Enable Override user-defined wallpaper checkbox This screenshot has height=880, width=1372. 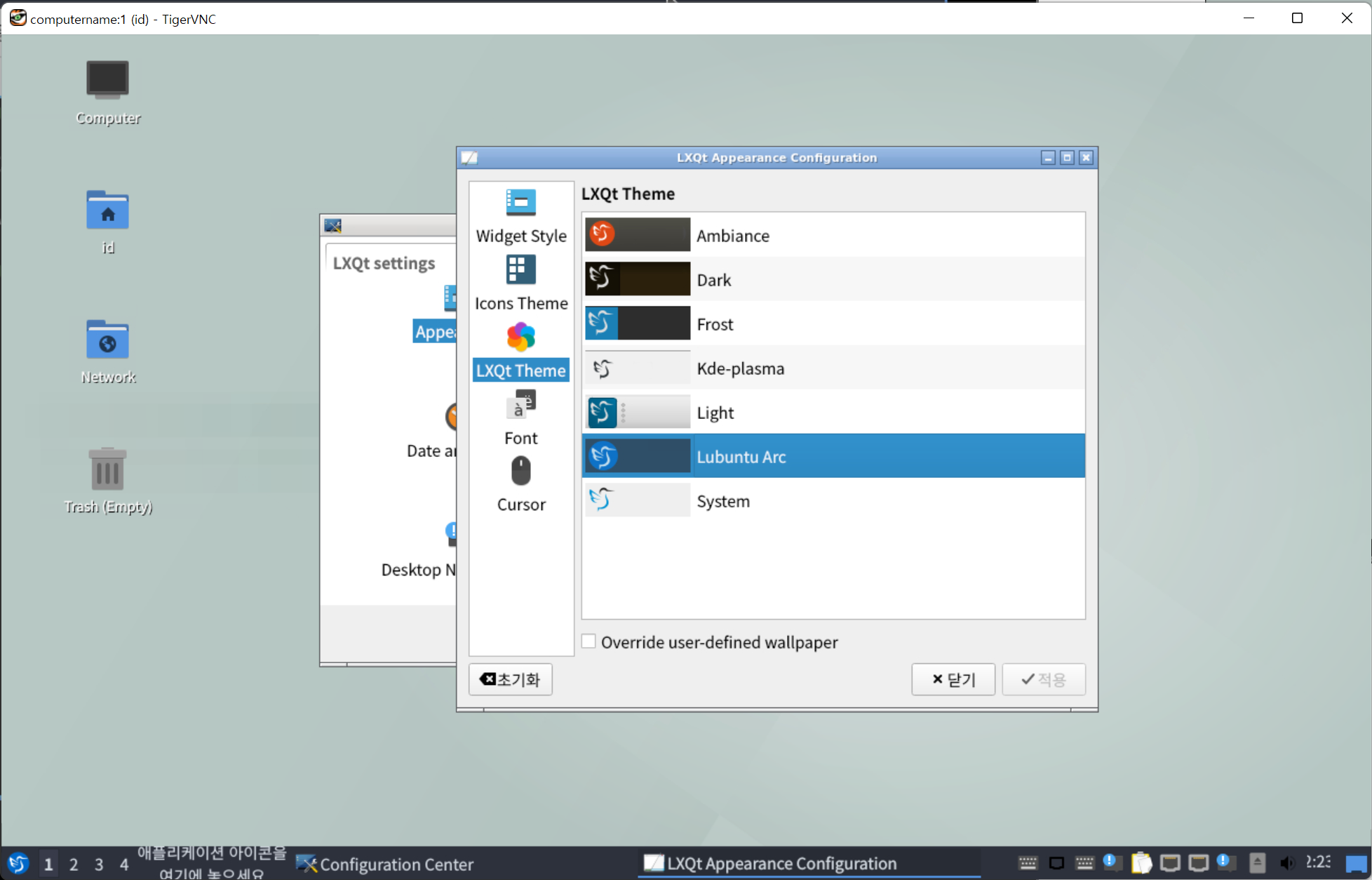(589, 641)
